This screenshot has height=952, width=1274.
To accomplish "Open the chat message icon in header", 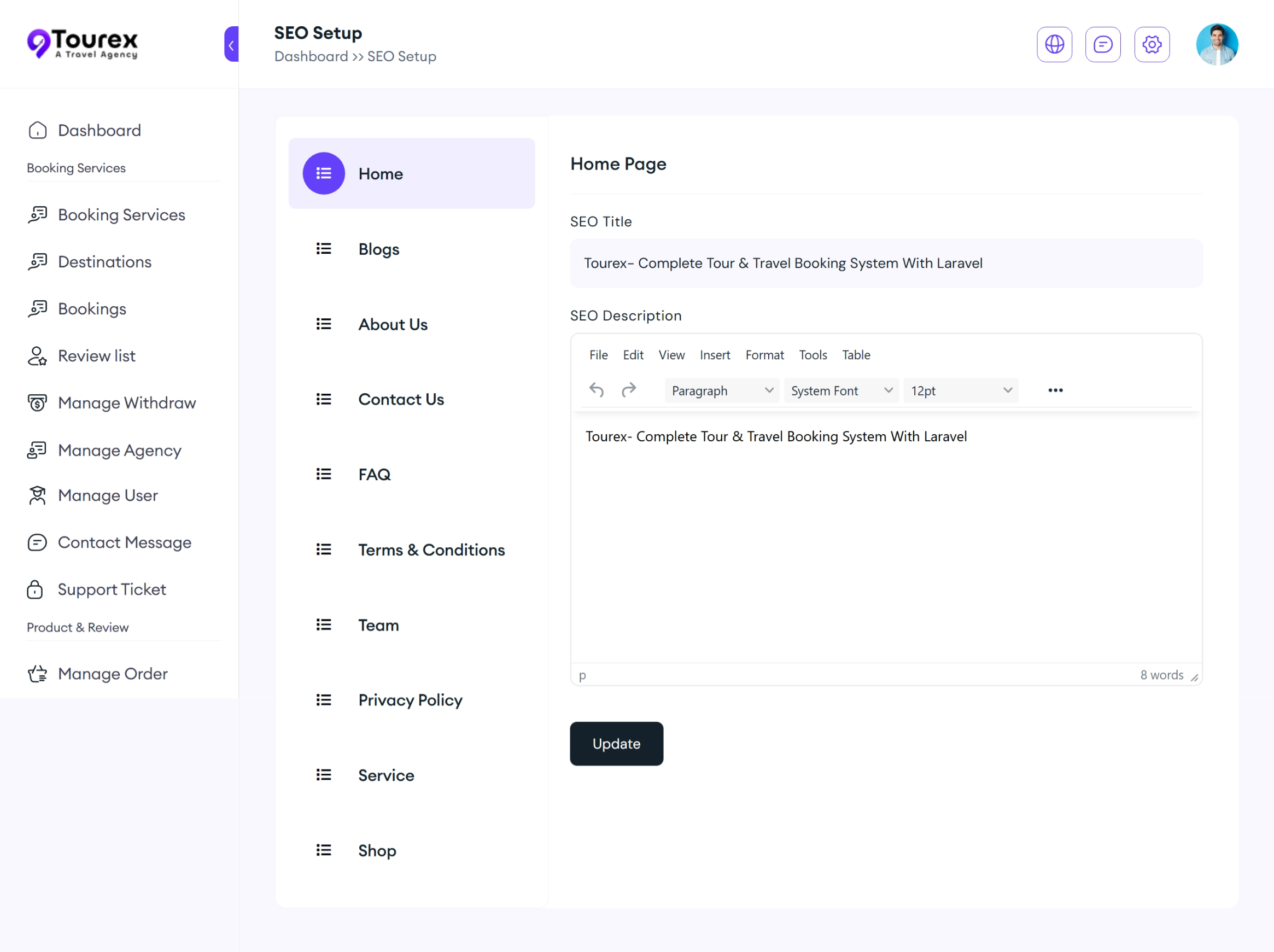I will tap(1102, 44).
